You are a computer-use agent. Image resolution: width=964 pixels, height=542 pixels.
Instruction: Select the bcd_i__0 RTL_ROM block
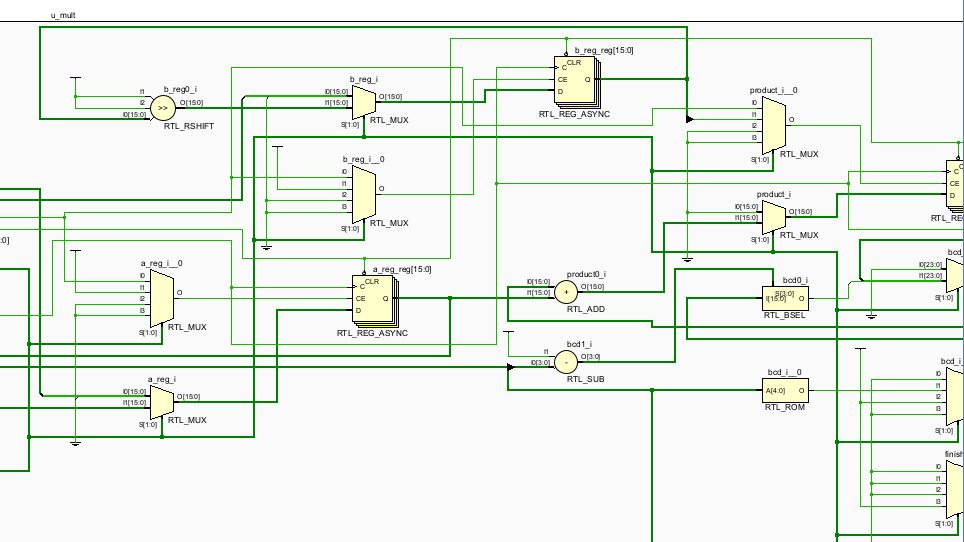[x=785, y=391]
